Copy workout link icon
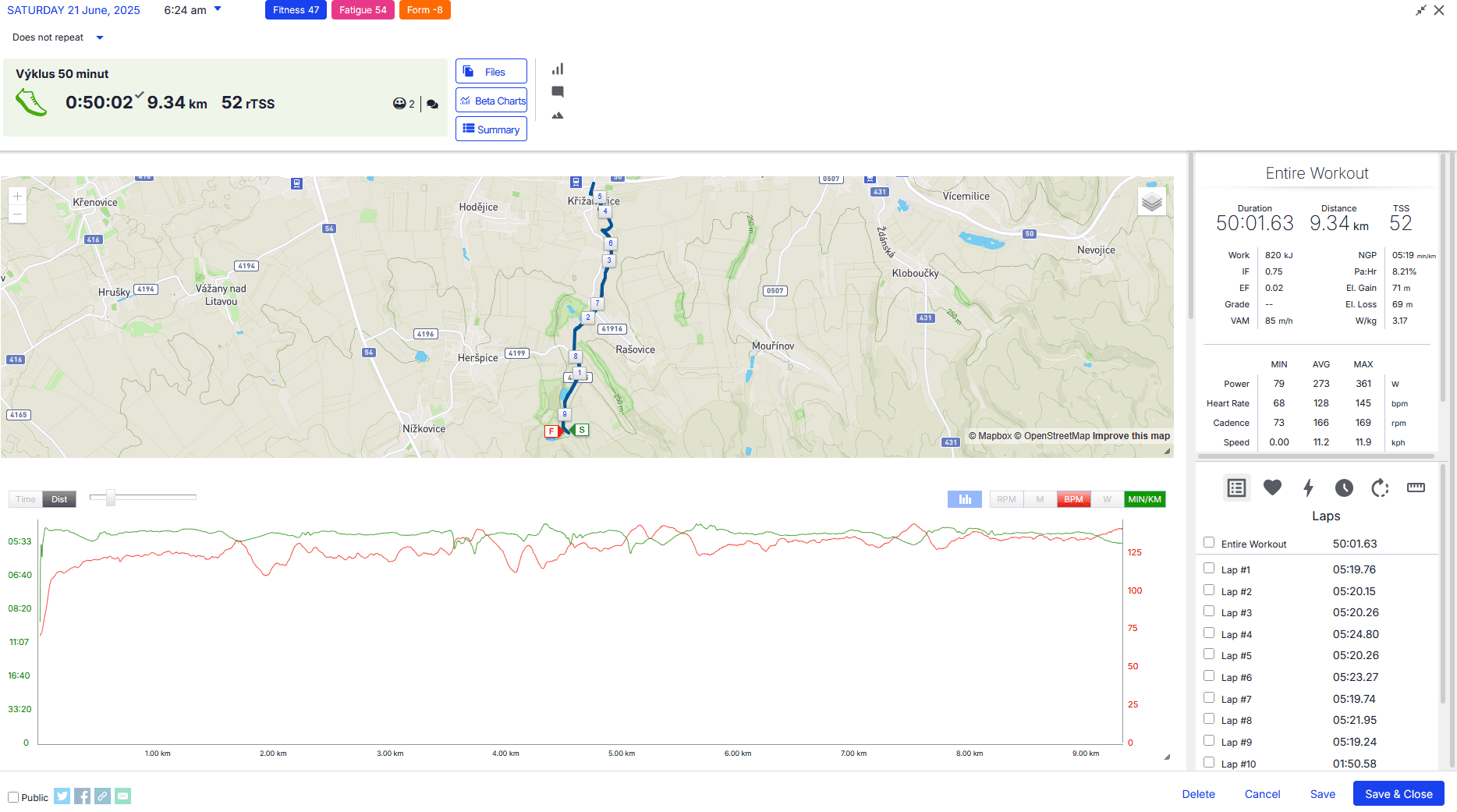The width and height of the screenshot is (1457, 812). coord(103,796)
